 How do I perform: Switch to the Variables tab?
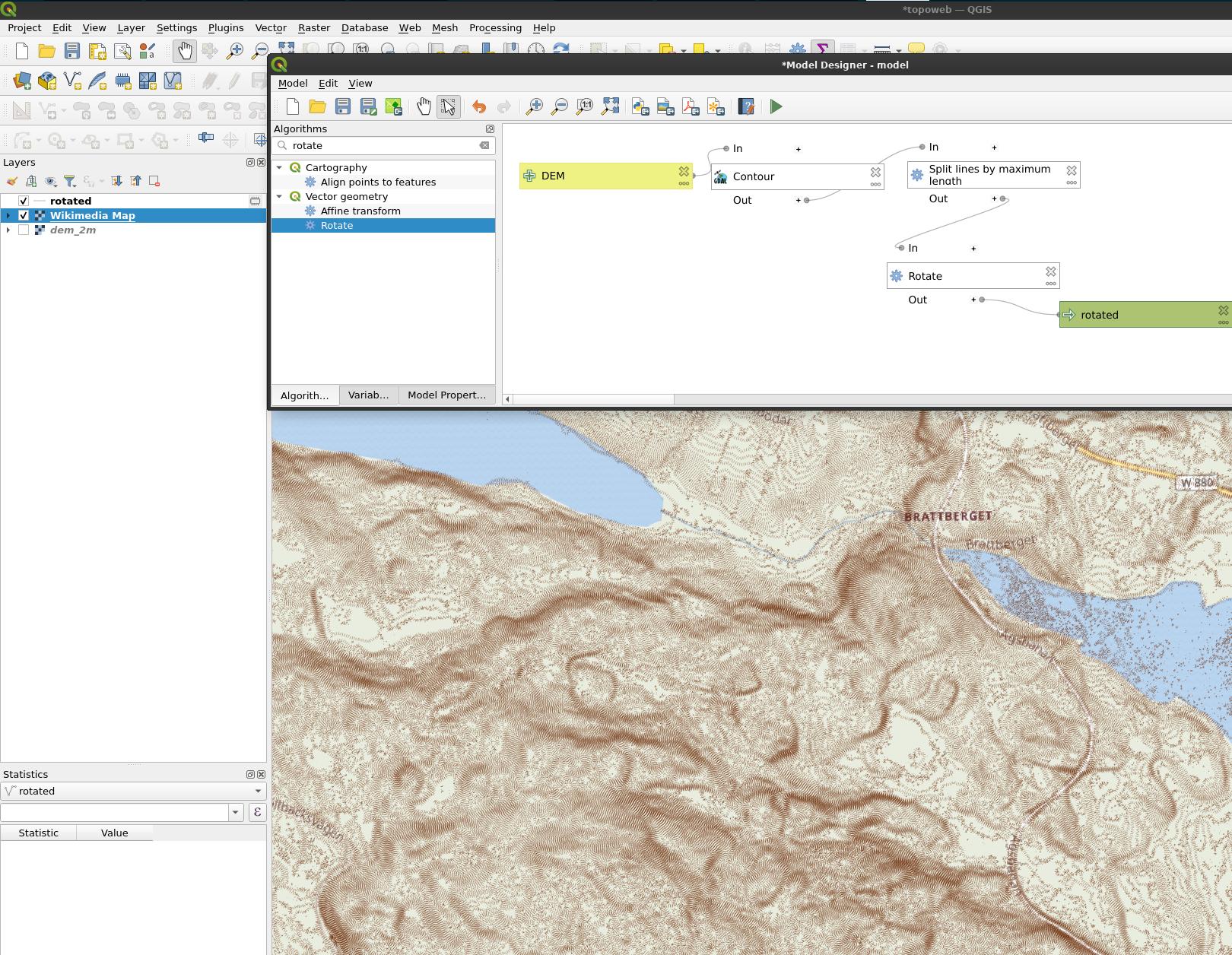pos(368,395)
